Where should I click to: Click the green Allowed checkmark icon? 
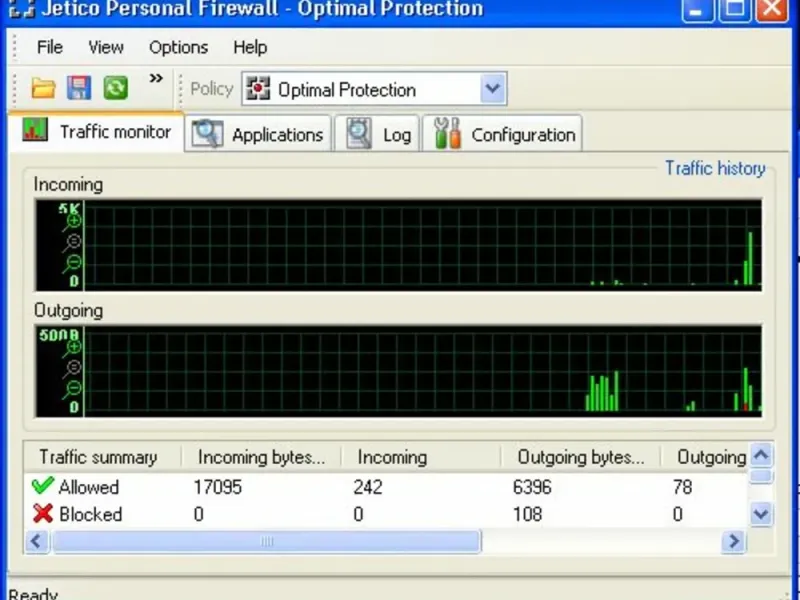pyautogui.click(x=43, y=486)
